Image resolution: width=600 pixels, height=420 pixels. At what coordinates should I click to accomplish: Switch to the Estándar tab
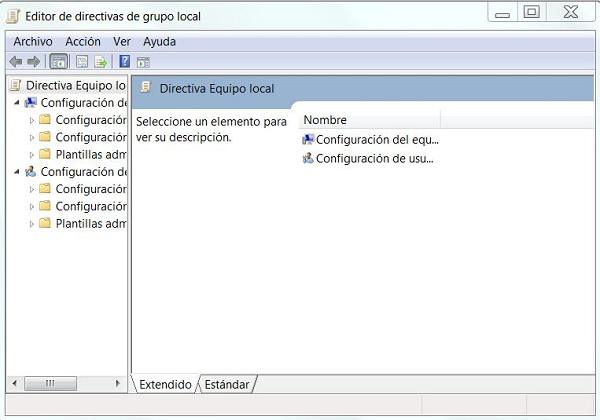click(x=227, y=384)
